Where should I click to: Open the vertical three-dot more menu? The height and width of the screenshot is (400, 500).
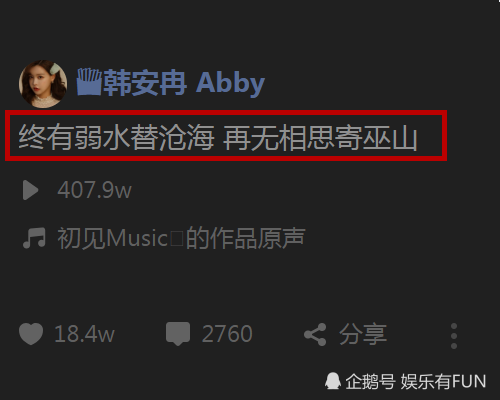pos(454,336)
